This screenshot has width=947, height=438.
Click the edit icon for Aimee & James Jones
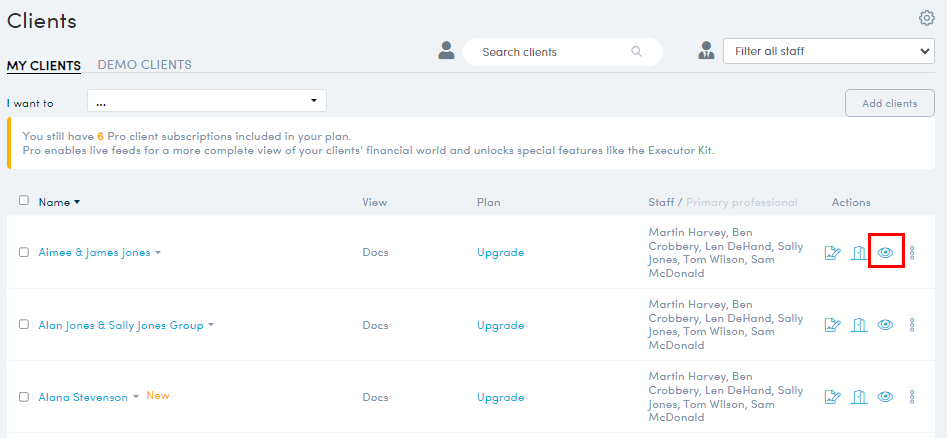pyautogui.click(x=833, y=253)
